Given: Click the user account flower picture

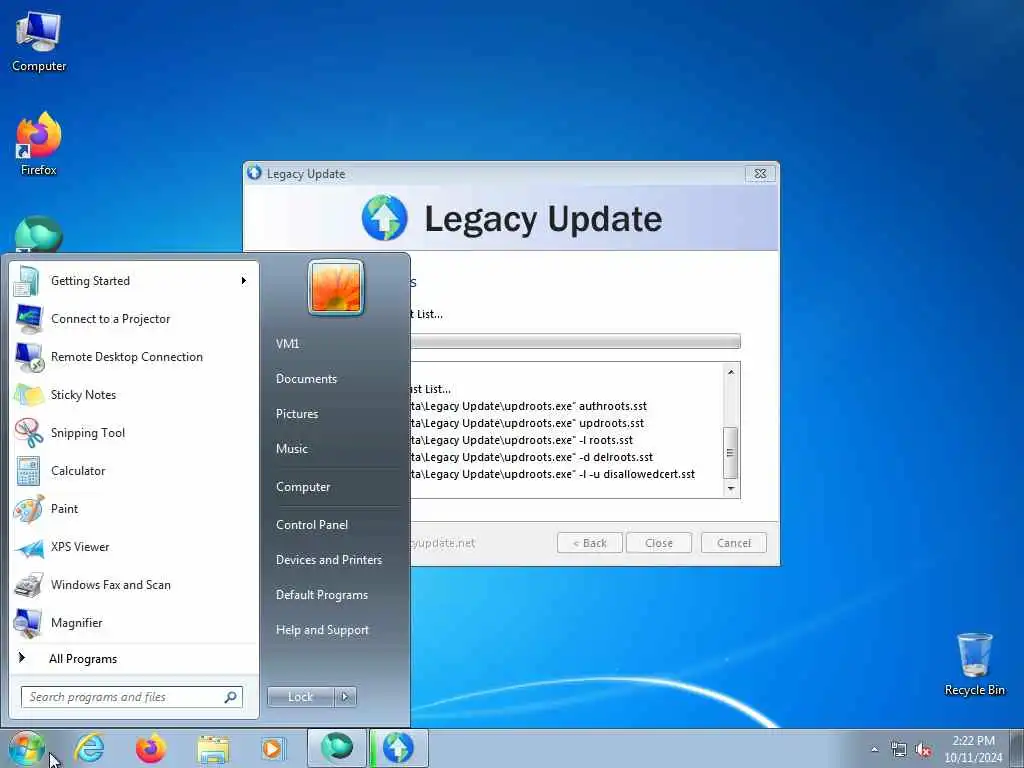Looking at the screenshot, I should [336, 287].
